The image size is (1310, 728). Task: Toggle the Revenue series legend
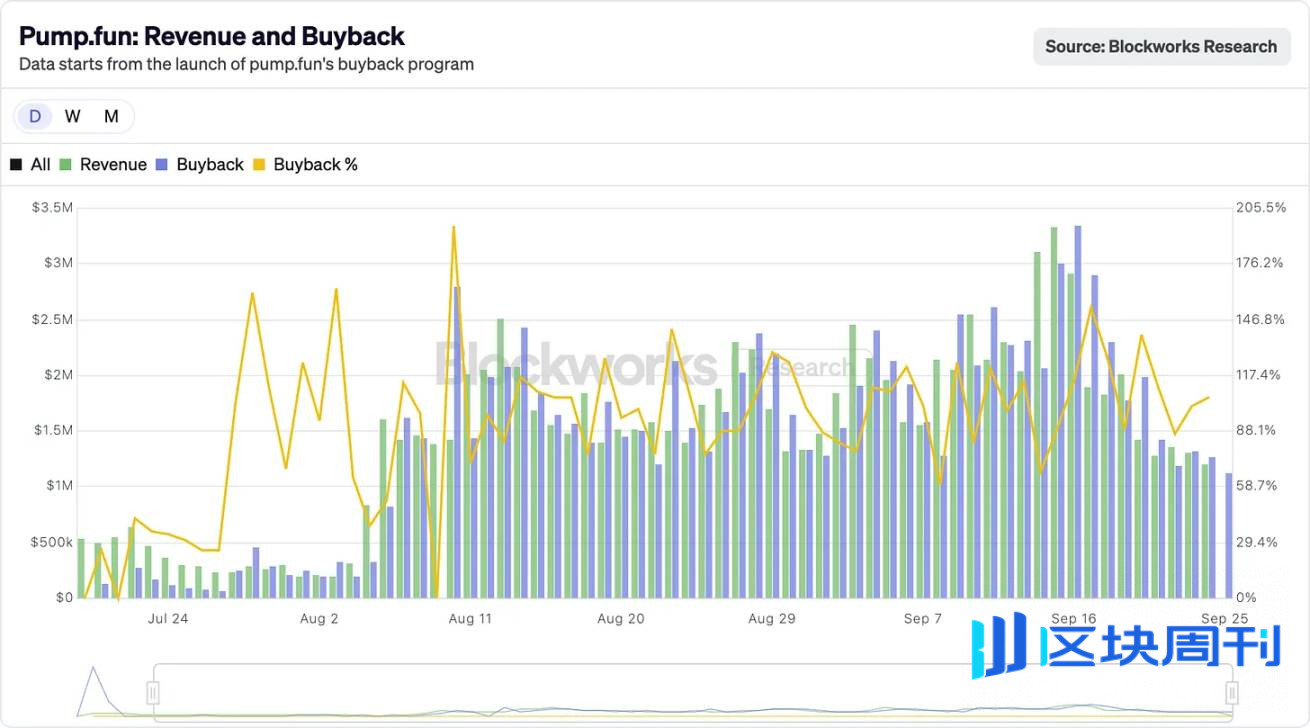tap(103, 165)
